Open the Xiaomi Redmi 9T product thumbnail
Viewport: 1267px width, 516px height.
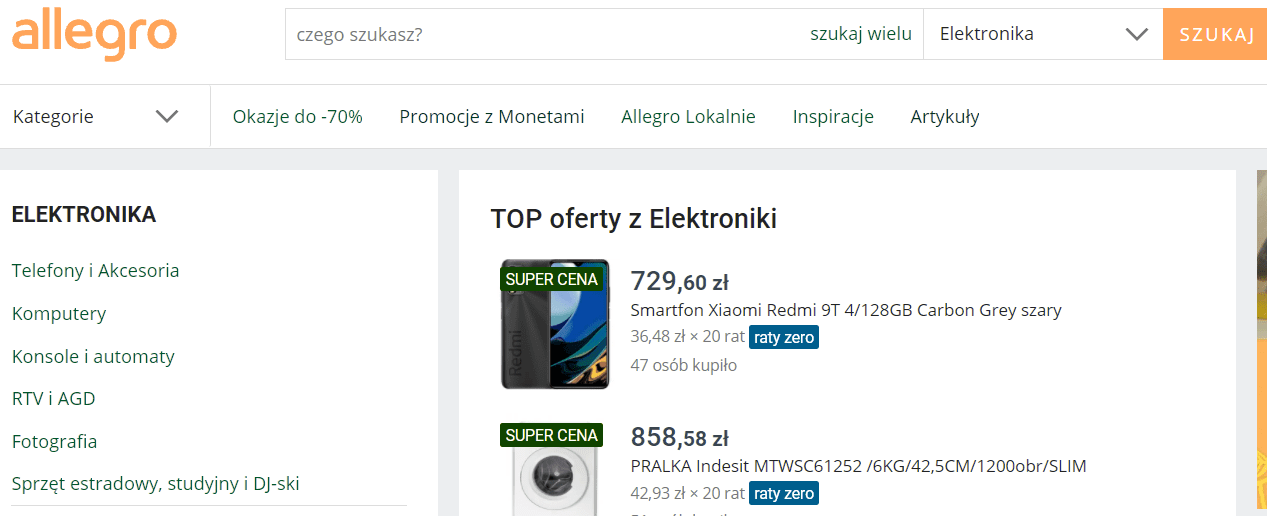pos(555,325)
